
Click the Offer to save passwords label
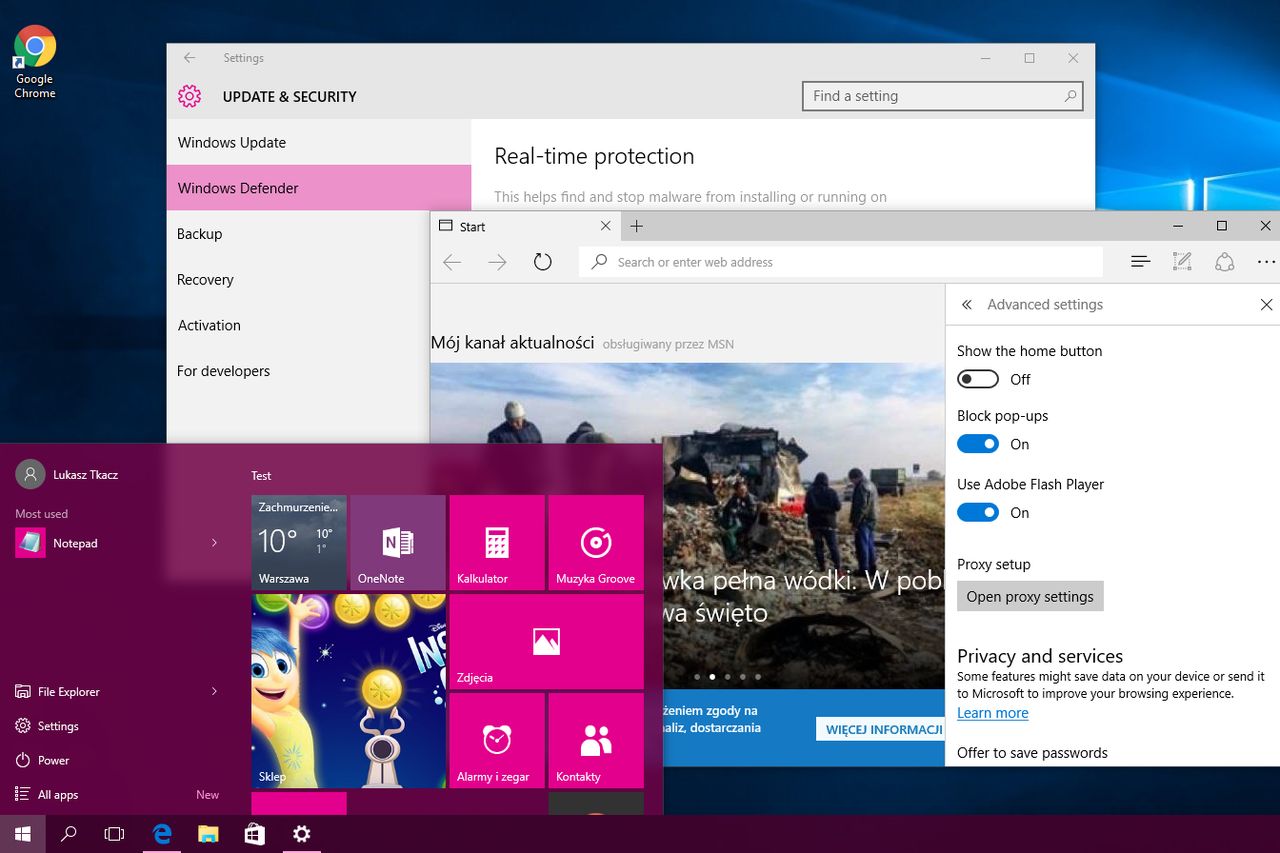[1032, 753]
